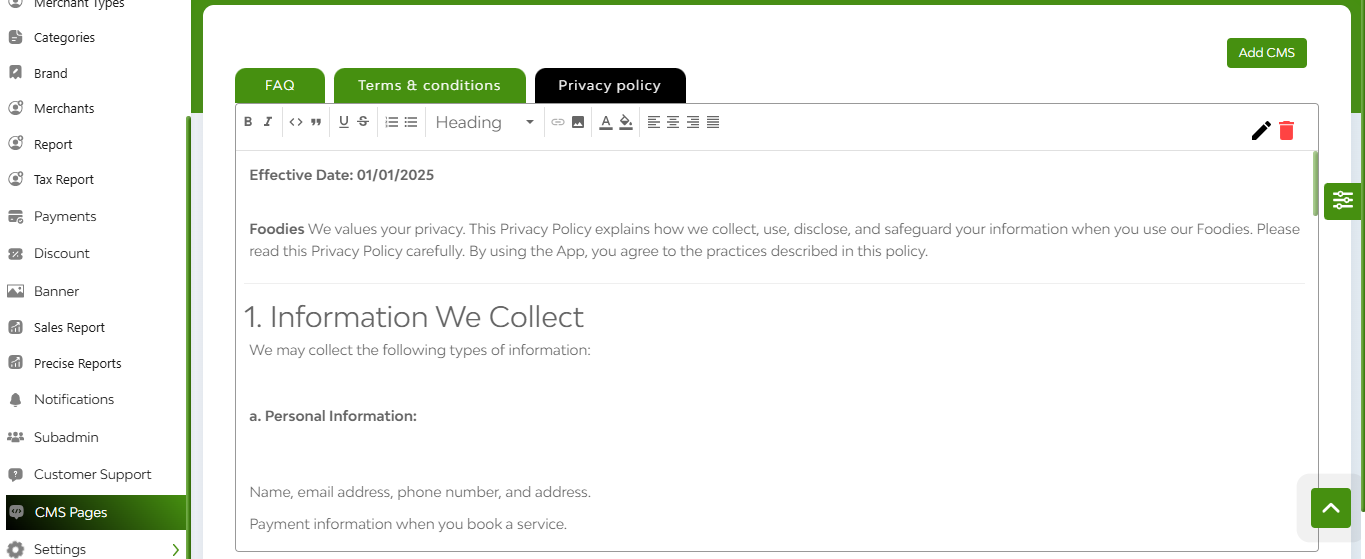Screen dimensions: 1365x559
Task: Insert an image using the image icon
Action: (578, 122)
